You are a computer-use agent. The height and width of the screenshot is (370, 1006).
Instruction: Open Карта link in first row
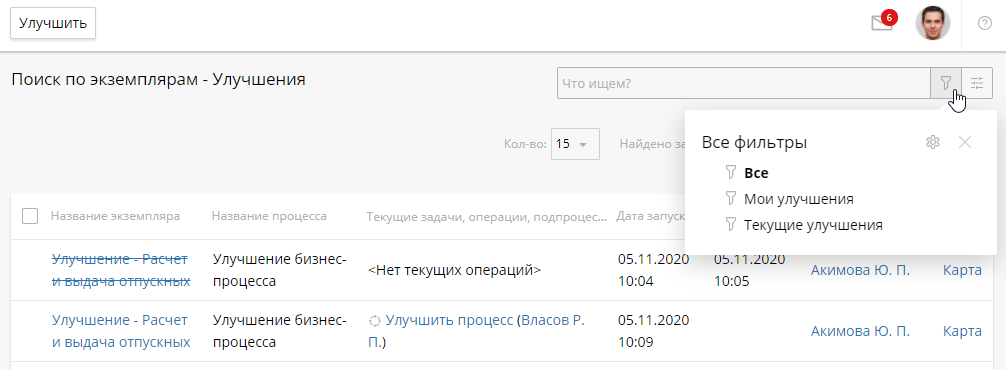[962, 270]
